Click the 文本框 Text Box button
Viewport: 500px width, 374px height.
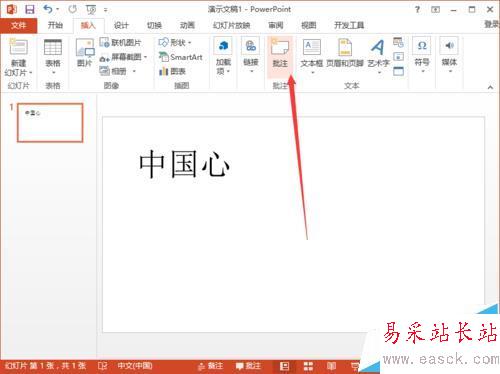(x=312, y=55)
